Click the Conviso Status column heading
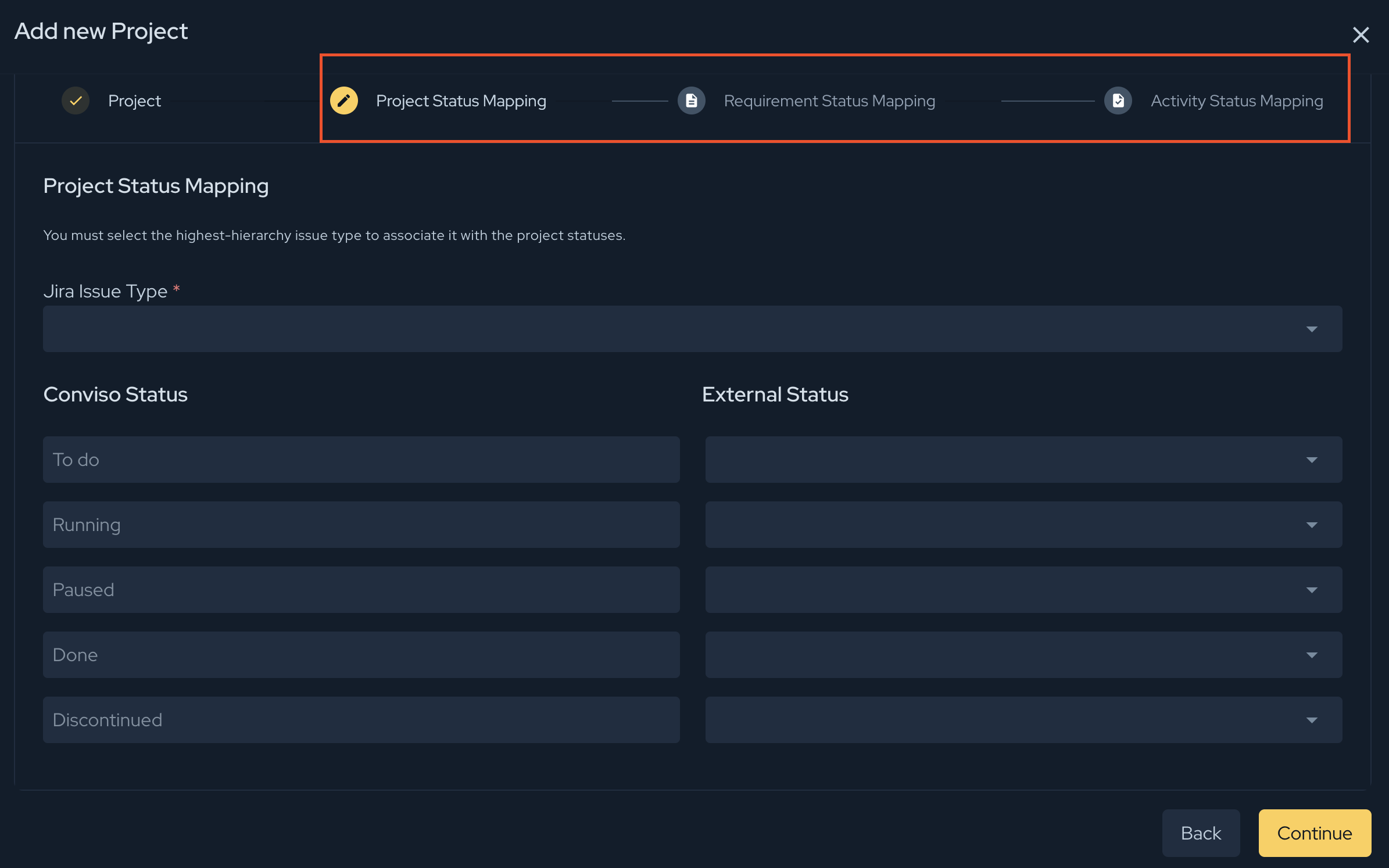The image size is (1389, 868). coord(116,394)
